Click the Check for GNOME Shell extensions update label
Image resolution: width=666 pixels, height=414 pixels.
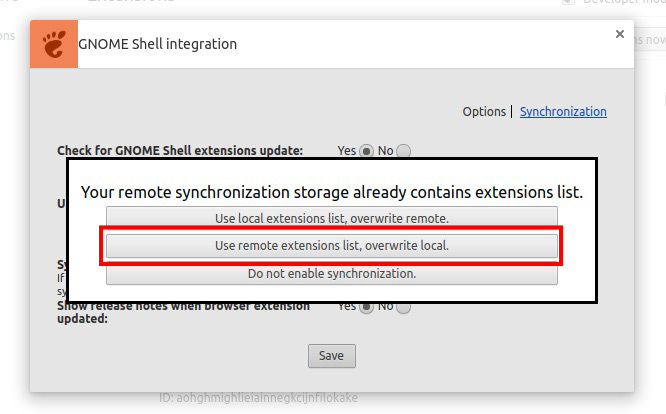pyautogui.click(x=179, y=151)
